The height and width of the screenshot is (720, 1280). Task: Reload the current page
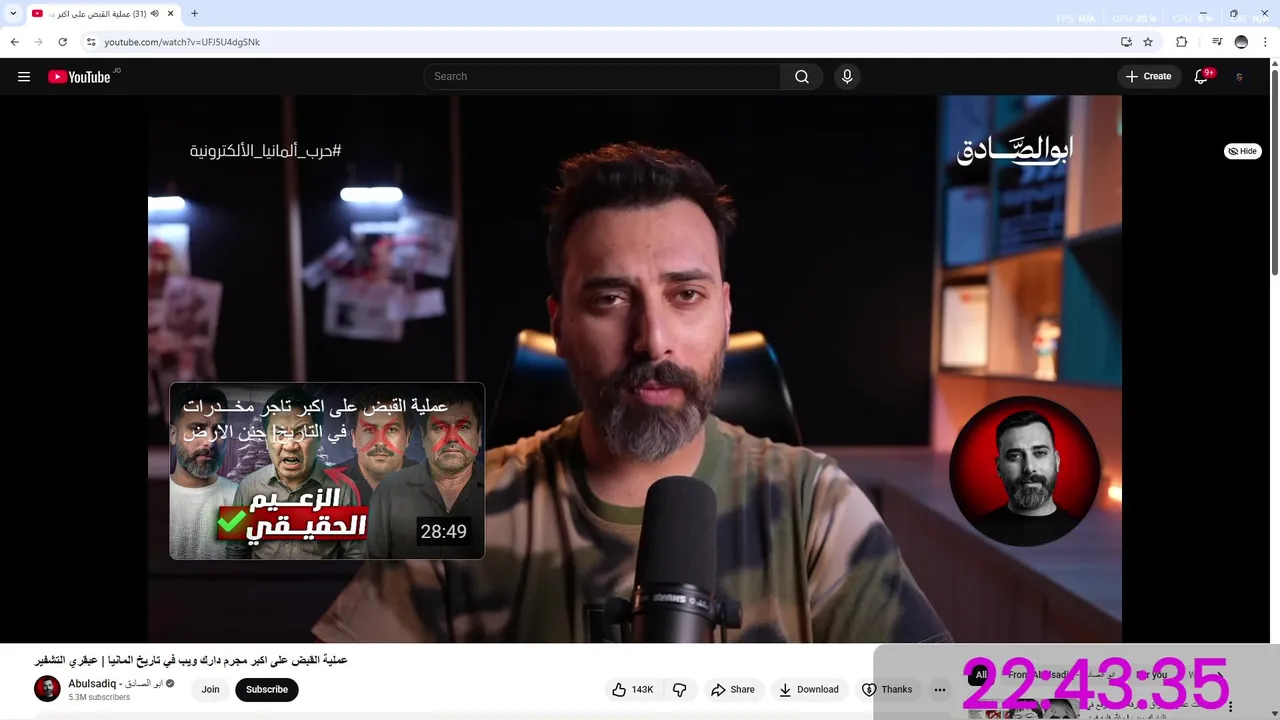click(x=62, y=42)
